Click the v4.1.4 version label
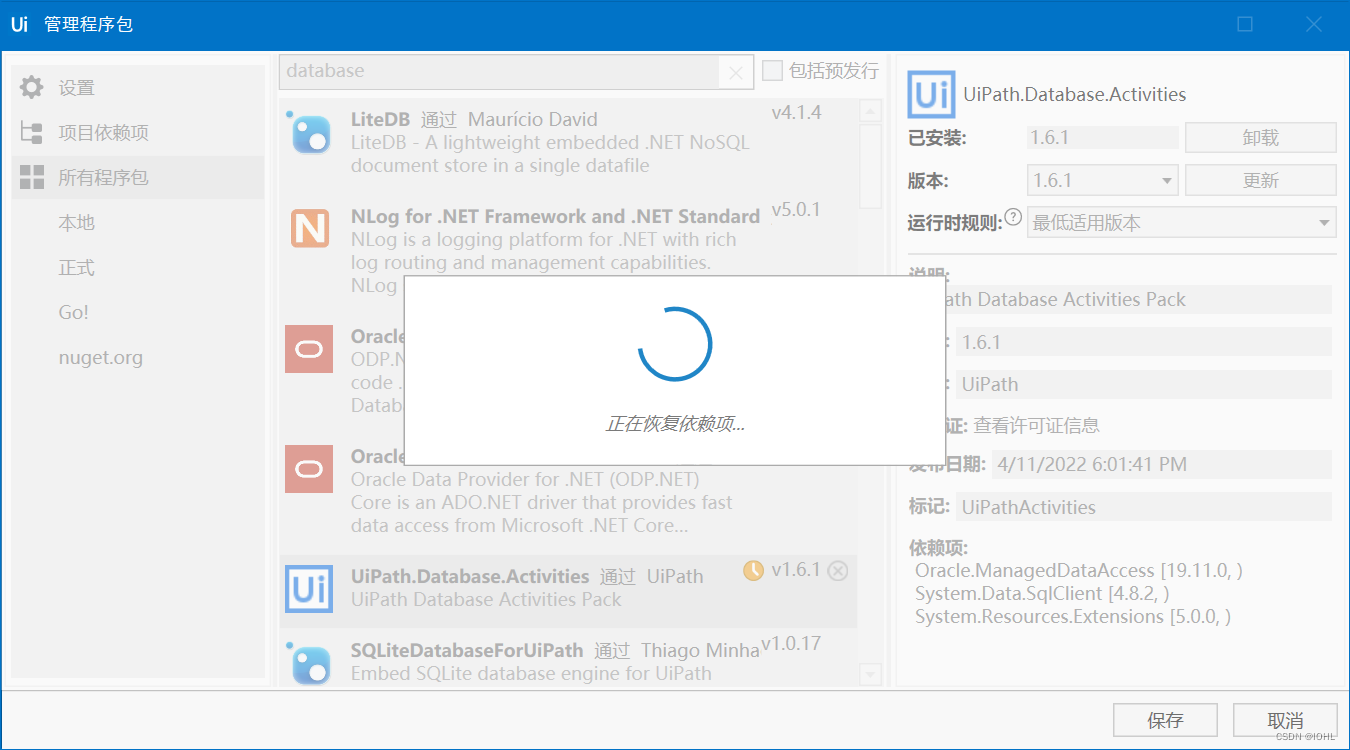Screen dimensions: 1350x750 [x=796, y=112]
